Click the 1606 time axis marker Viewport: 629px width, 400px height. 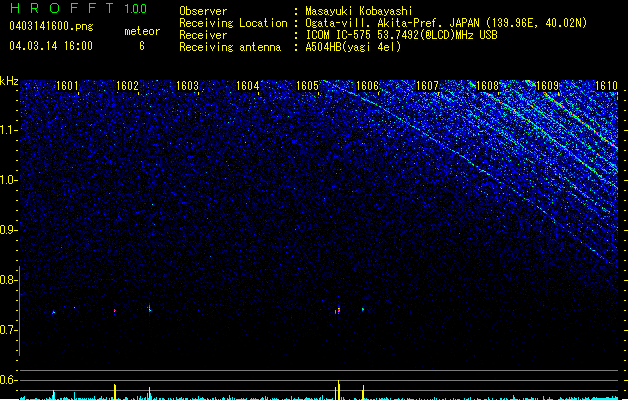coord(367,86)
